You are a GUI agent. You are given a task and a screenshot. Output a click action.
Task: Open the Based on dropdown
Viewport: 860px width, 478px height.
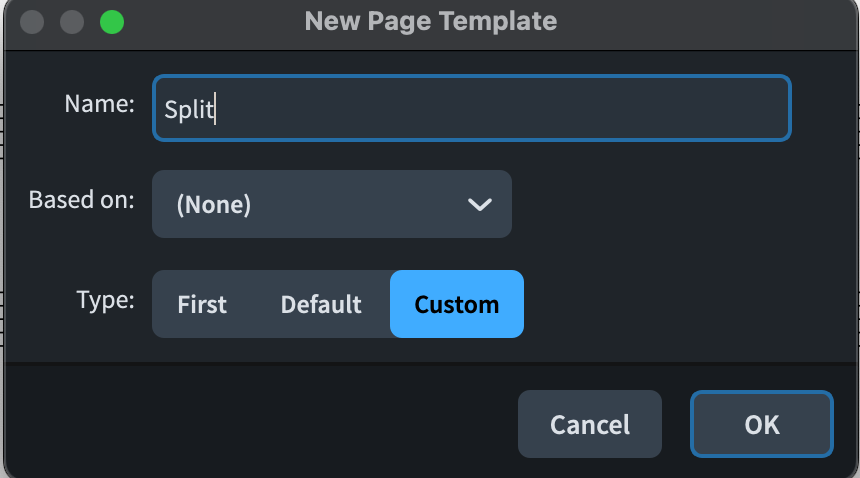pyautogui.click(x=331, y=204)
